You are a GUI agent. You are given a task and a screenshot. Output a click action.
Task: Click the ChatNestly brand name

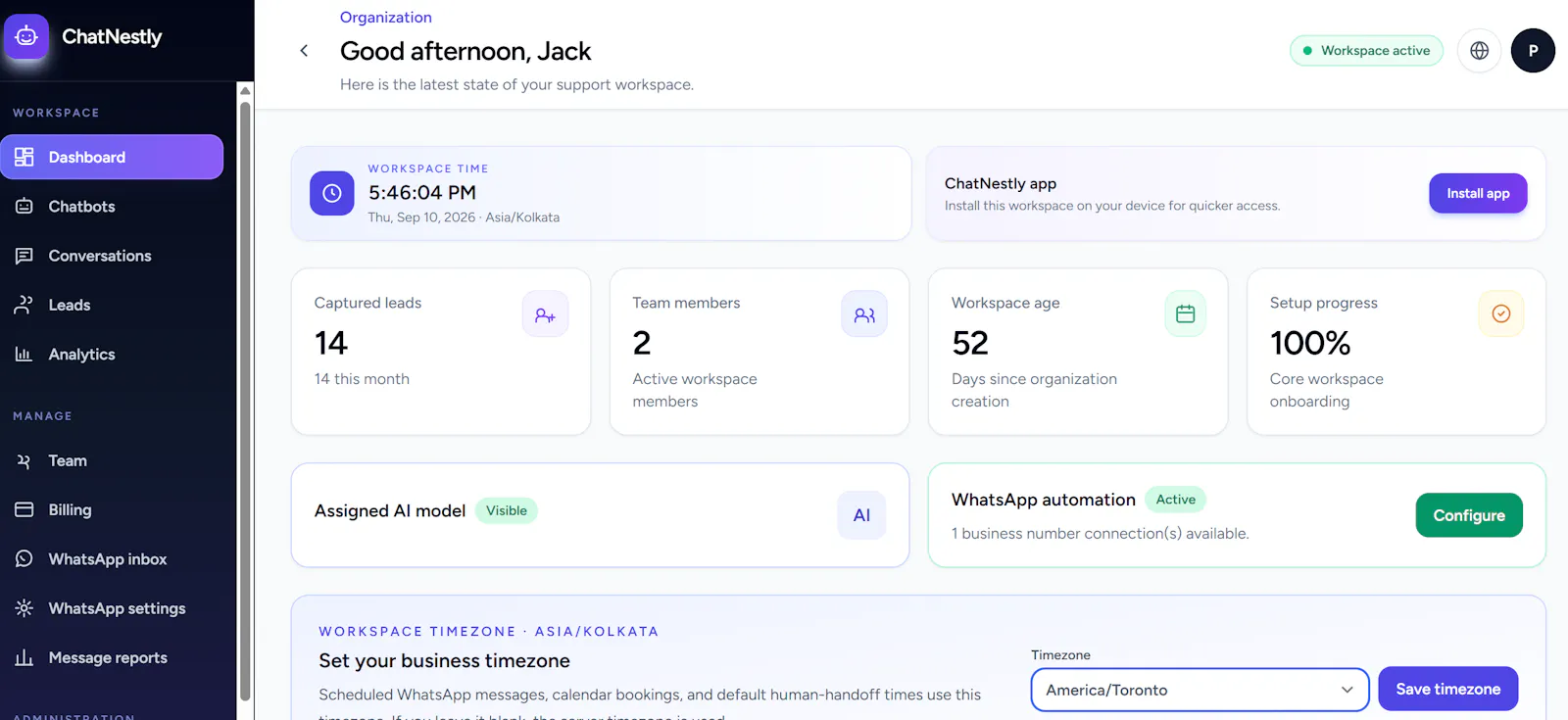point(112,36)
